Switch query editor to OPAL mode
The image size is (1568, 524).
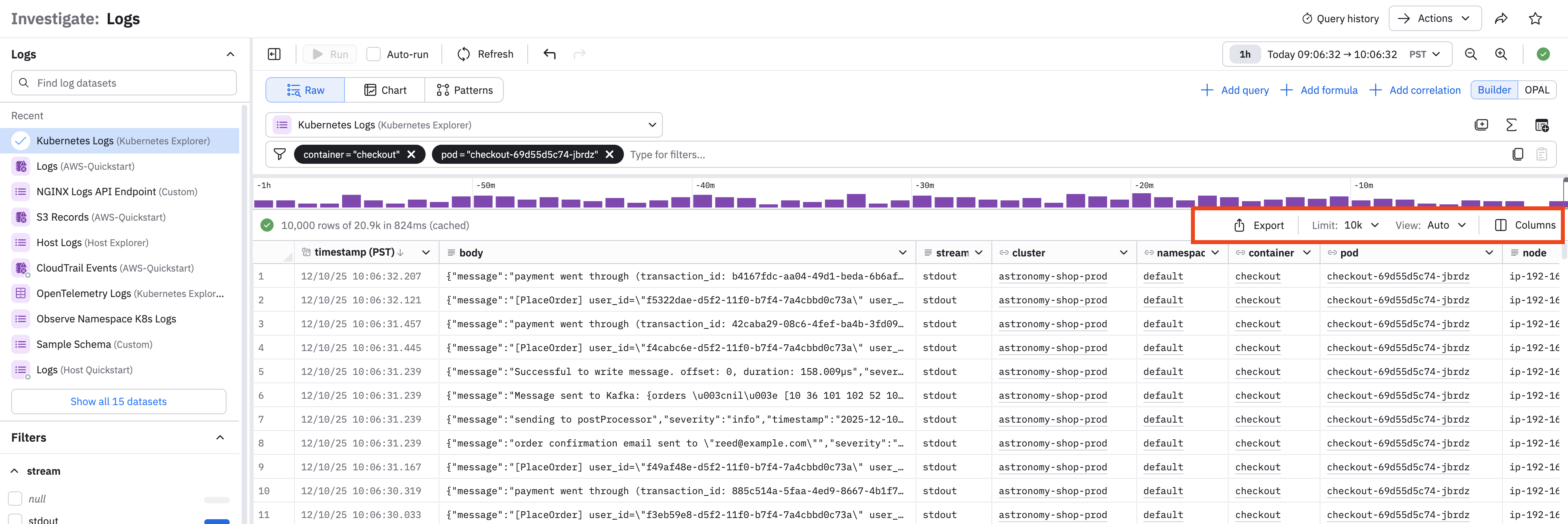click(x=1536, y=90)
